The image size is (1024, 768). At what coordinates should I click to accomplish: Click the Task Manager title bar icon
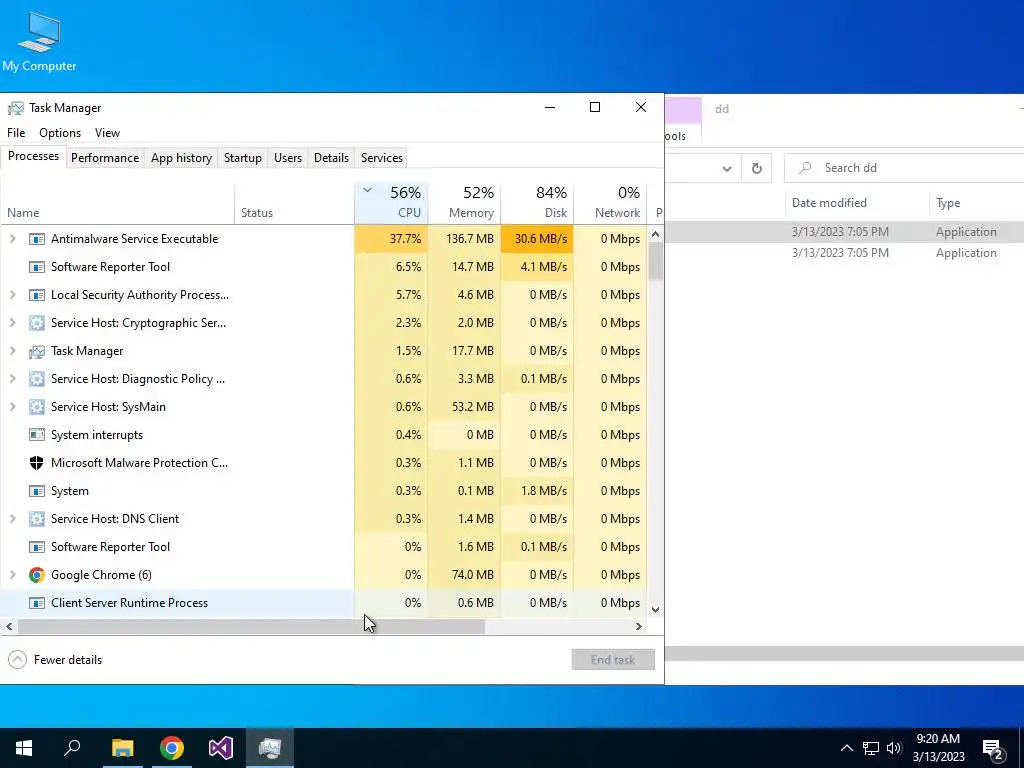click(x=16, y=108)
